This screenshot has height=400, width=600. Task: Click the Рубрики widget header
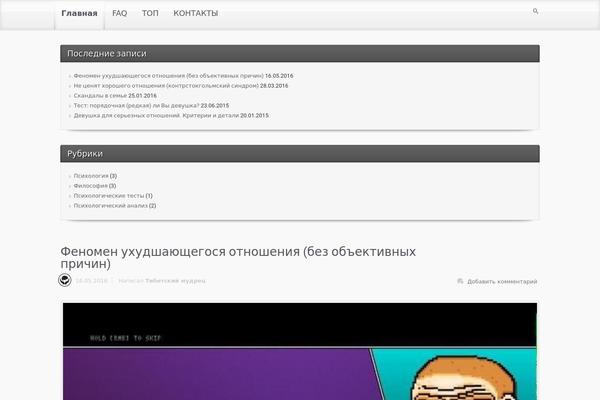pos(300,153)
